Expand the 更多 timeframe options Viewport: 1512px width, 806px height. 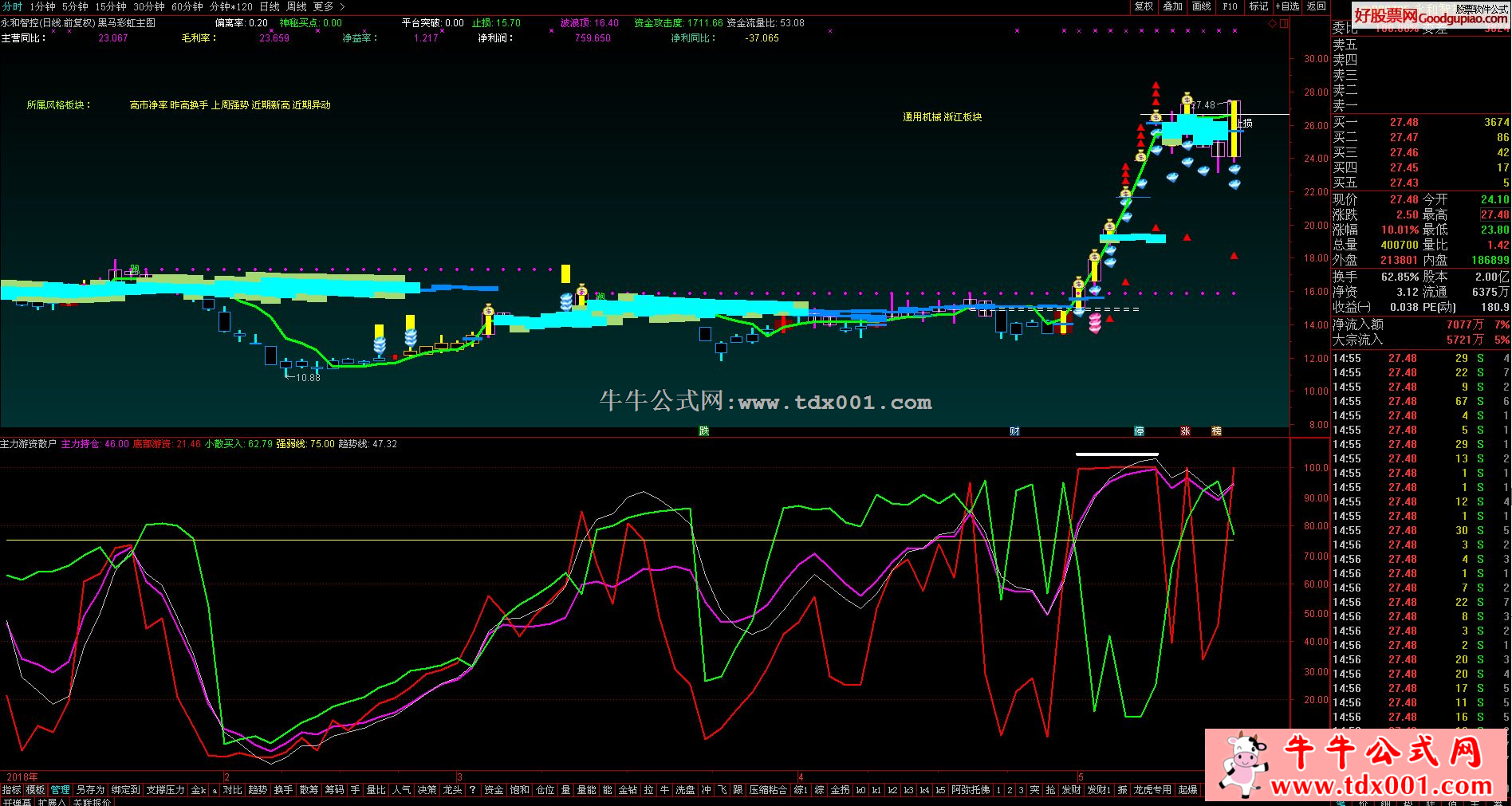click(x=329, y=6)
